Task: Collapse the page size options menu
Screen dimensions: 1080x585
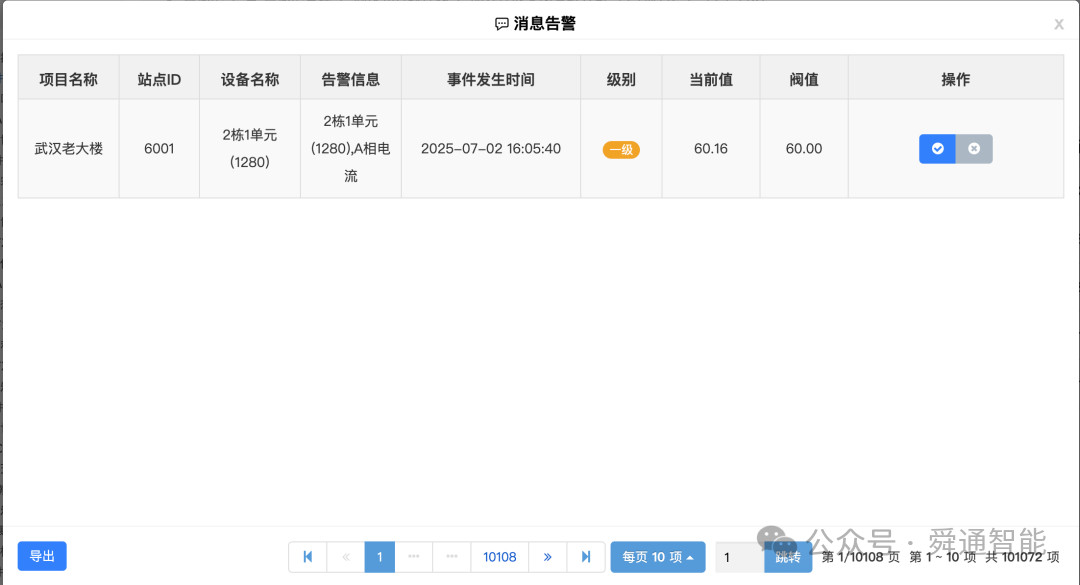Action: pos(656,557)
